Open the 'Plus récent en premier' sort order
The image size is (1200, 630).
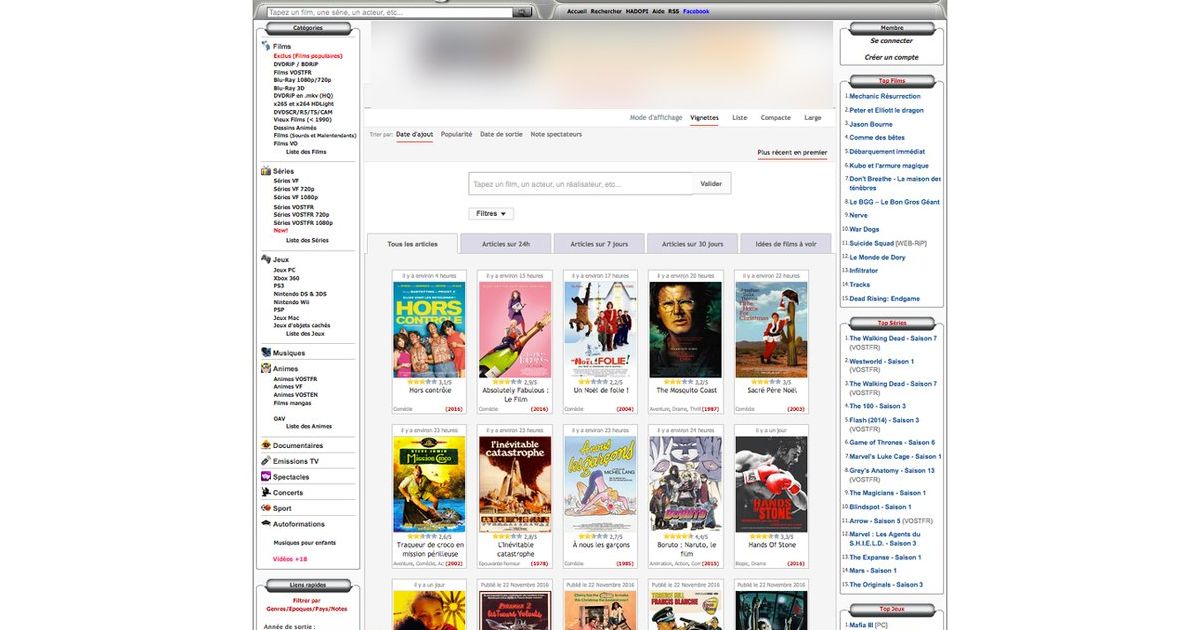coord(792,153)
